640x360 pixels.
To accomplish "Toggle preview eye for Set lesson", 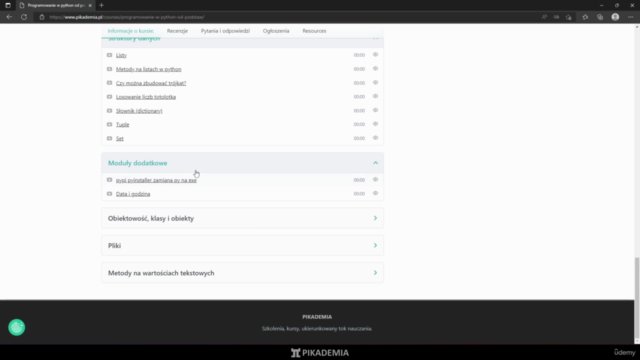I will click(x=375, y=138).
